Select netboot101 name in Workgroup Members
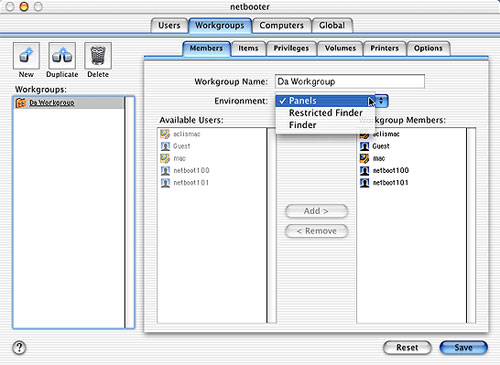 (390, 183)
